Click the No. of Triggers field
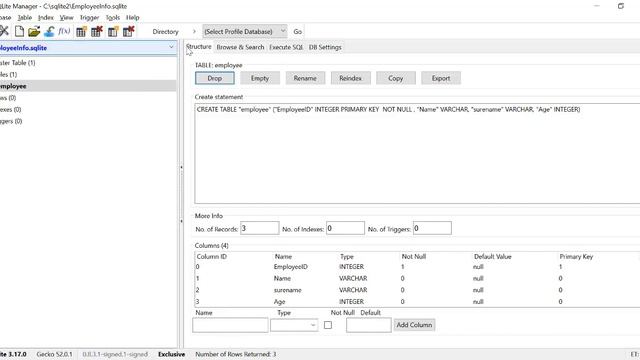Viewport: 640px width, 360px height. [x=432, y=228]
